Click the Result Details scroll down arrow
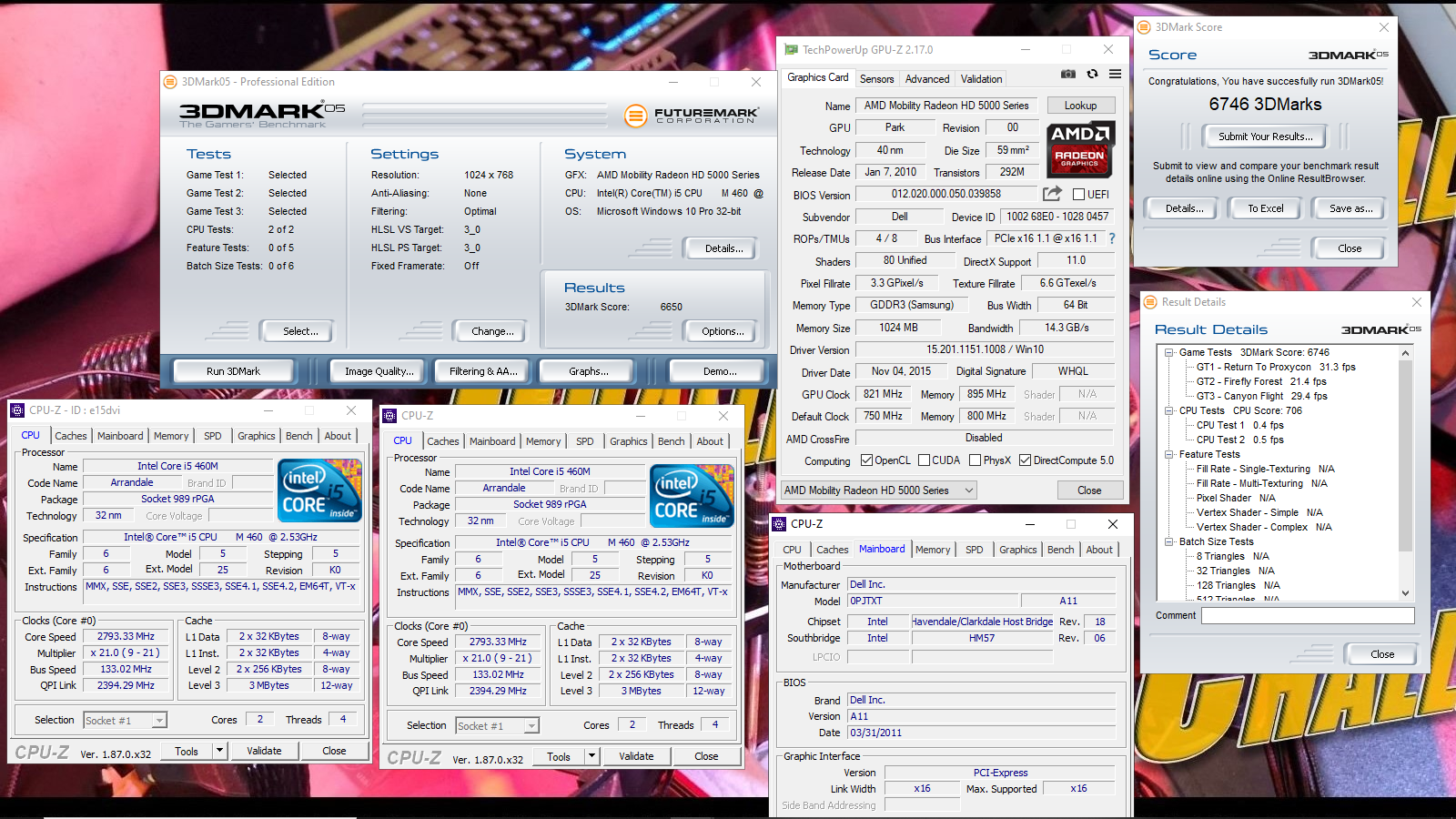 tap(1405, 593)
